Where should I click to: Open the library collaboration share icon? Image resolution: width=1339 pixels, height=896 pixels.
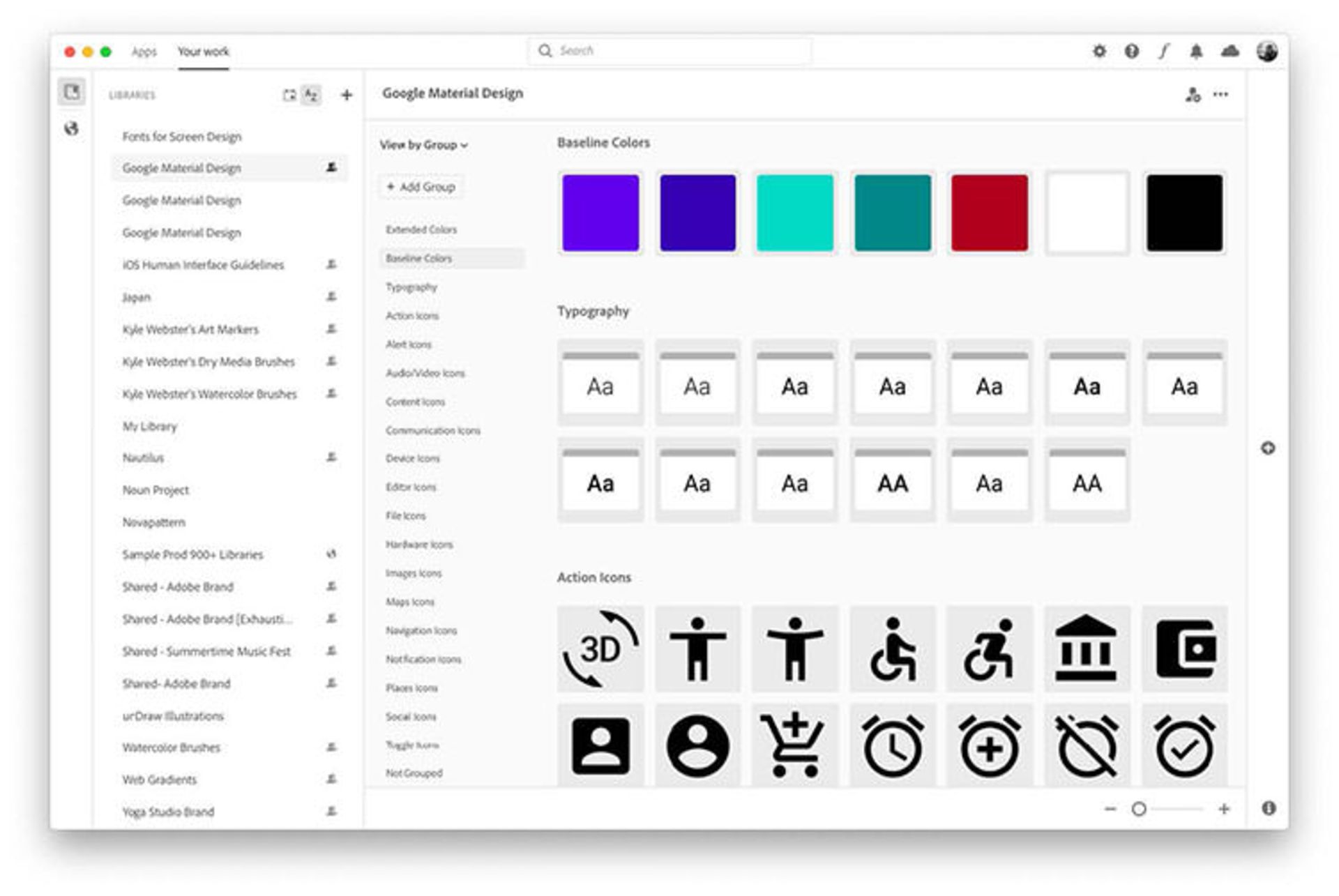pyautogui.click(x=1193, y=93)
